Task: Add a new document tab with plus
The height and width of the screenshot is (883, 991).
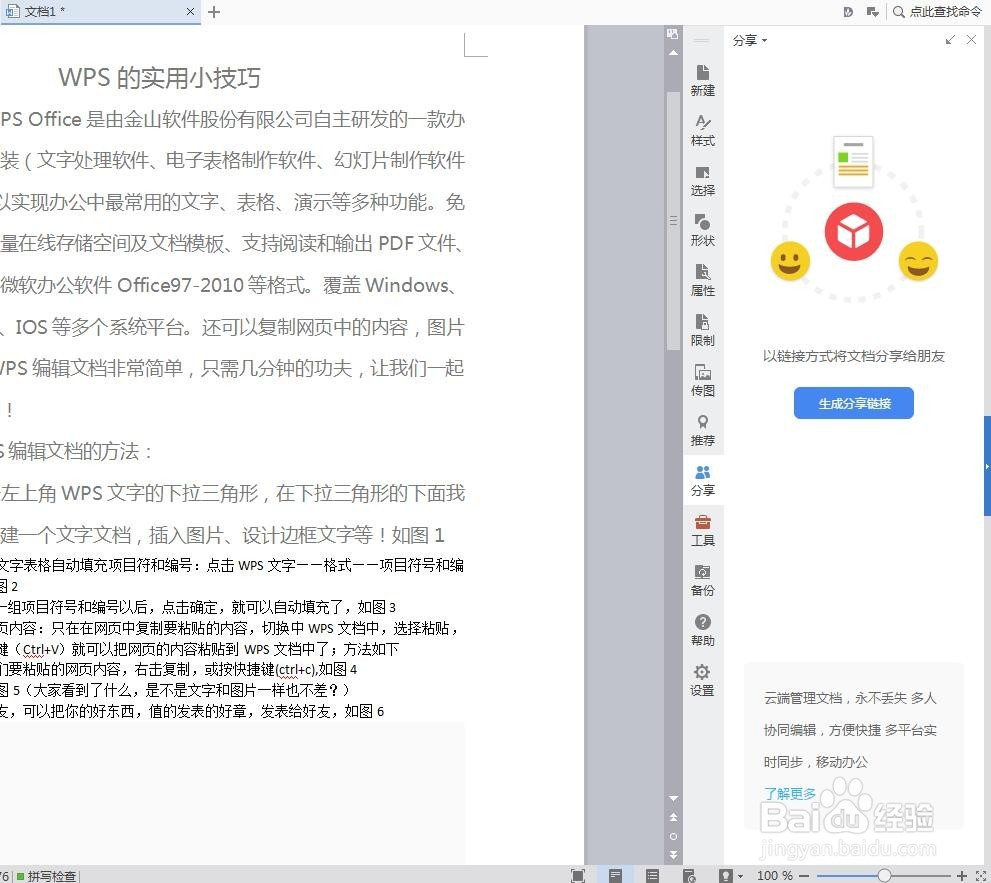Action: [214, 12]
